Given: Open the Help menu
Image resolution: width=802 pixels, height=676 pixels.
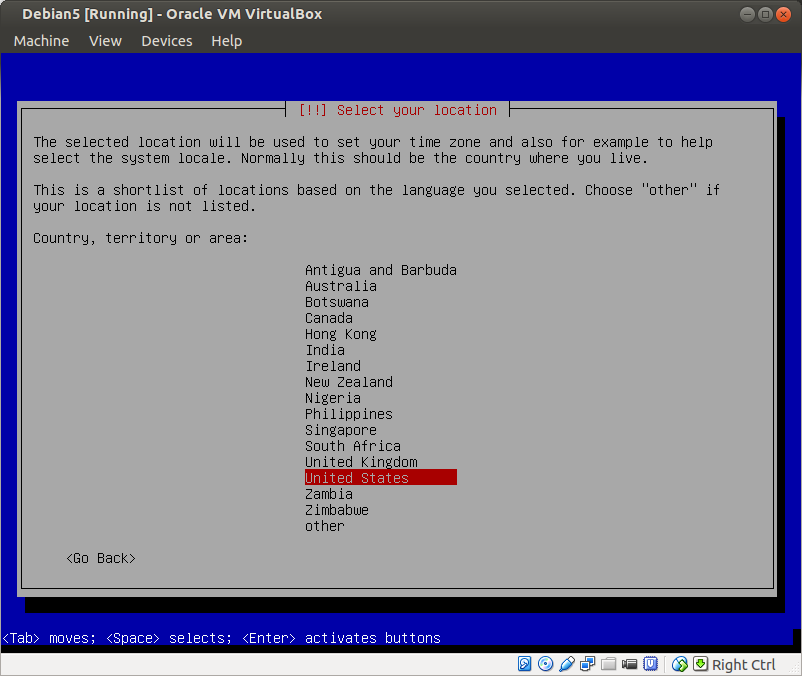Looking at the screenshot, I should pyautogui.click(x=226, y=41).
